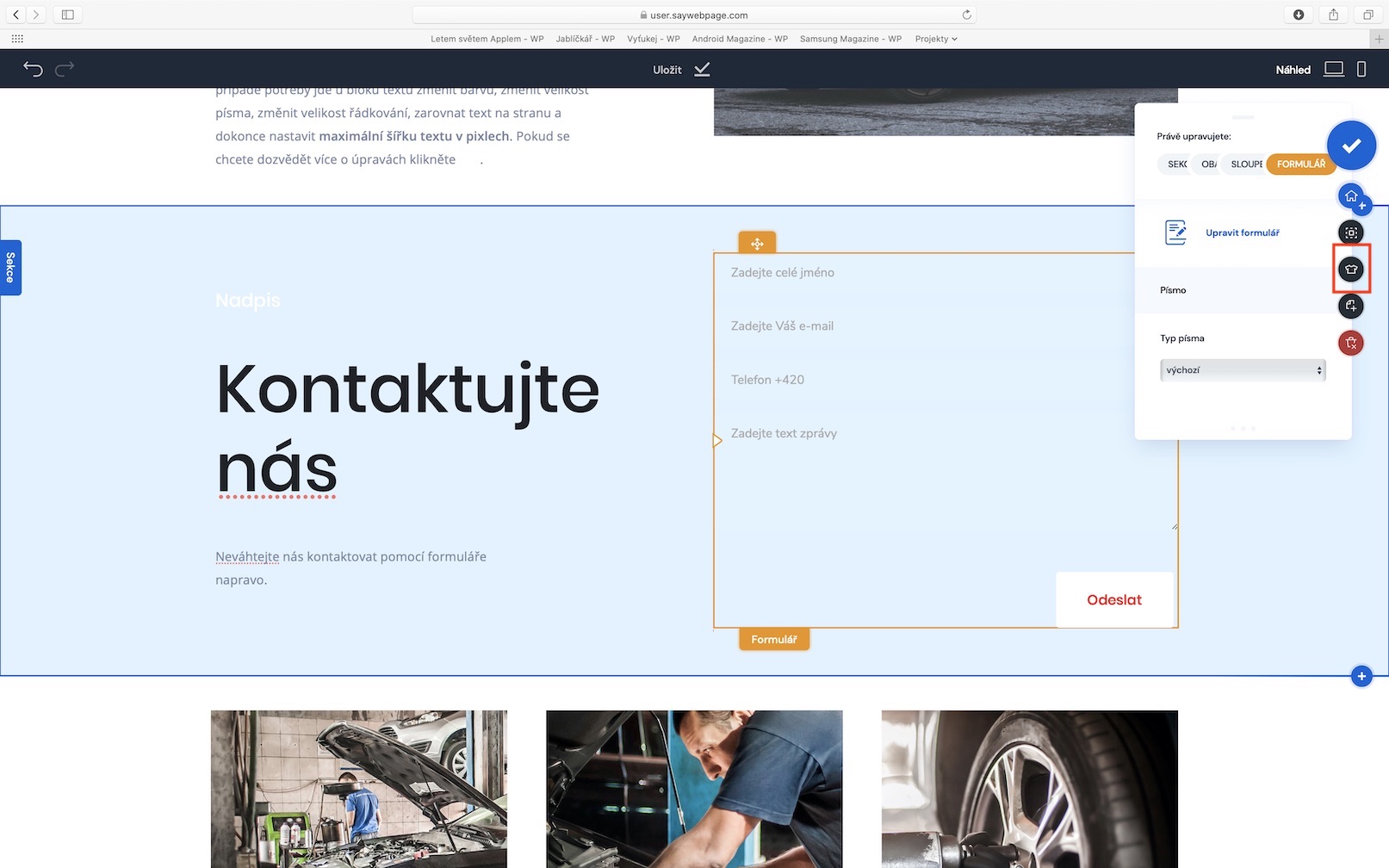Open Safari share menu

point(1333,15)
